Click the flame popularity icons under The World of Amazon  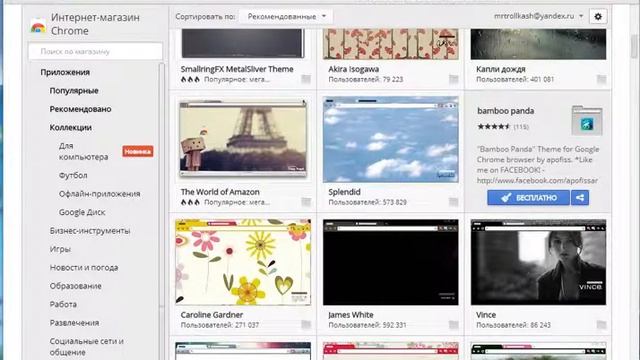[x=190, y=202]
